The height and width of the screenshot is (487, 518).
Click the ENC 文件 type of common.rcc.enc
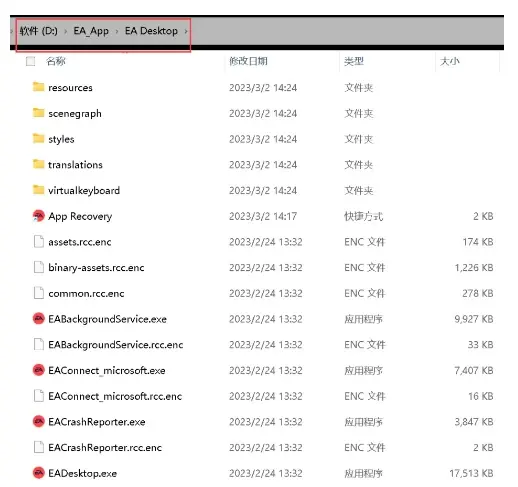[365, 293]
